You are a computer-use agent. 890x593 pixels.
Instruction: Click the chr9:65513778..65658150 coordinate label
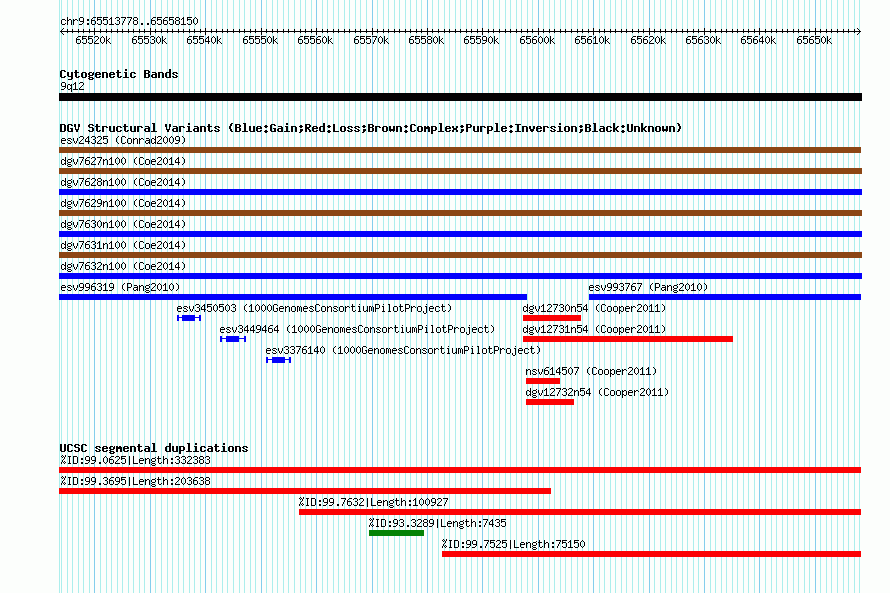click(x=129, y=21)
